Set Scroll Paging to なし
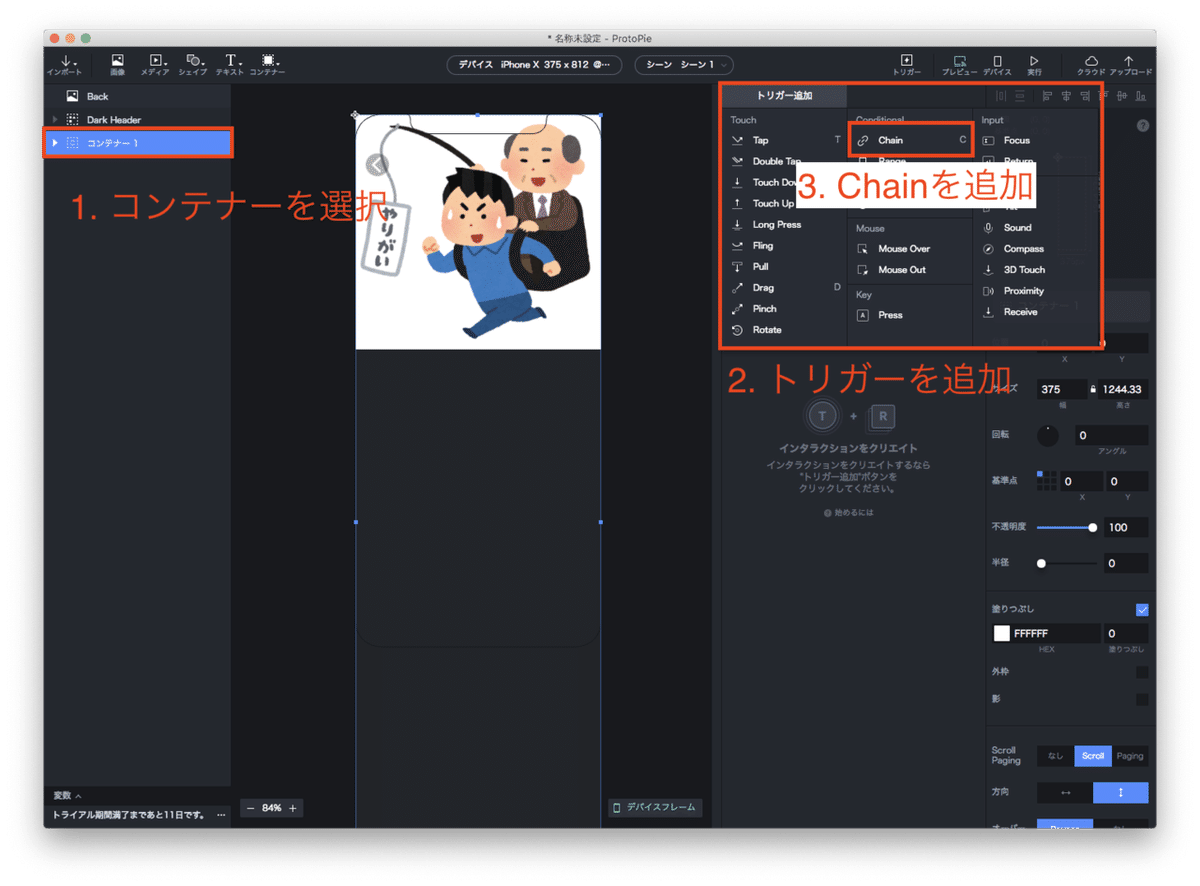This screenshot has height=886, width=1200. coord(1055,756)
